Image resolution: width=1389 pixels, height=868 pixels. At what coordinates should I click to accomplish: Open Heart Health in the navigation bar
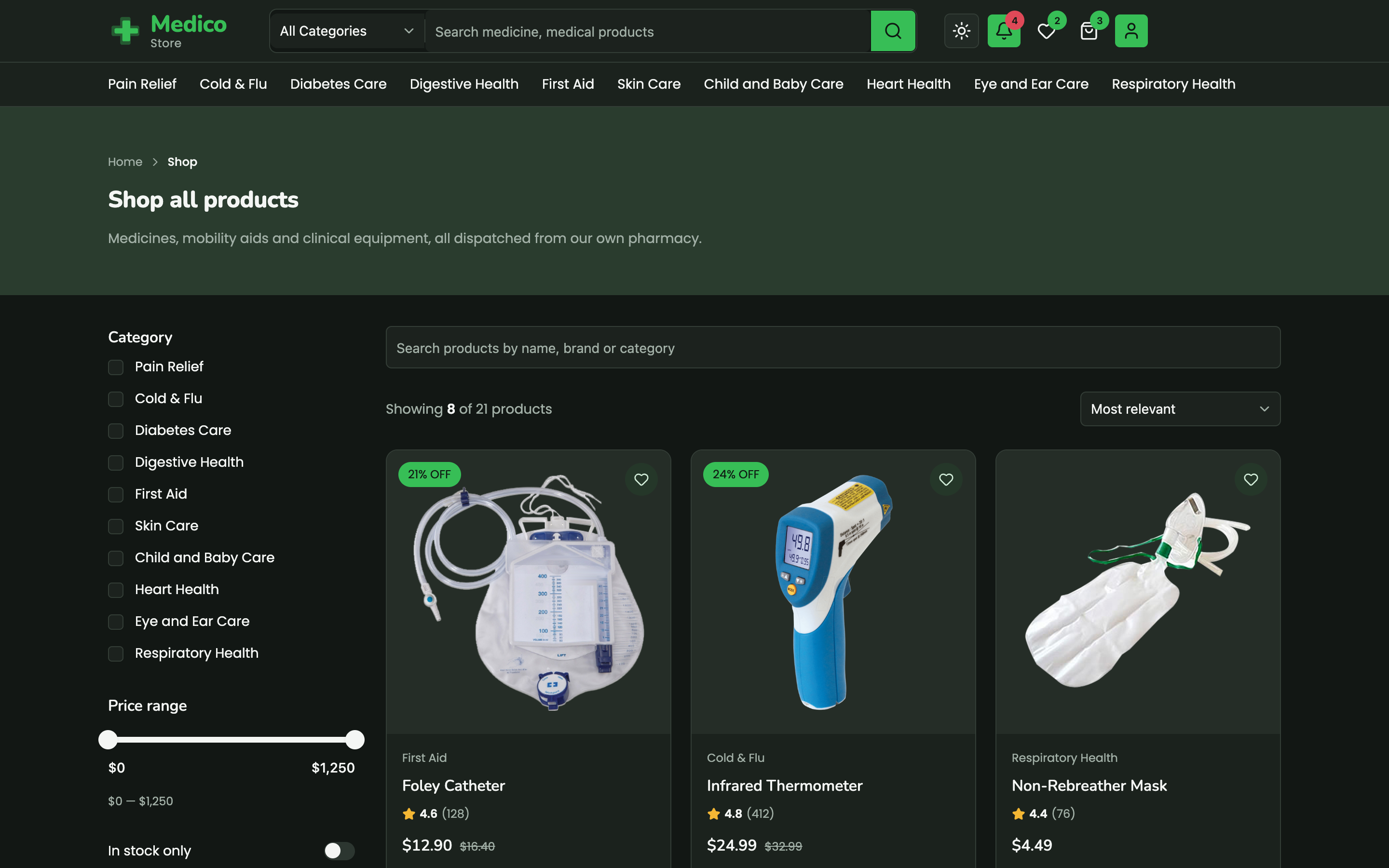coord(908,84)
